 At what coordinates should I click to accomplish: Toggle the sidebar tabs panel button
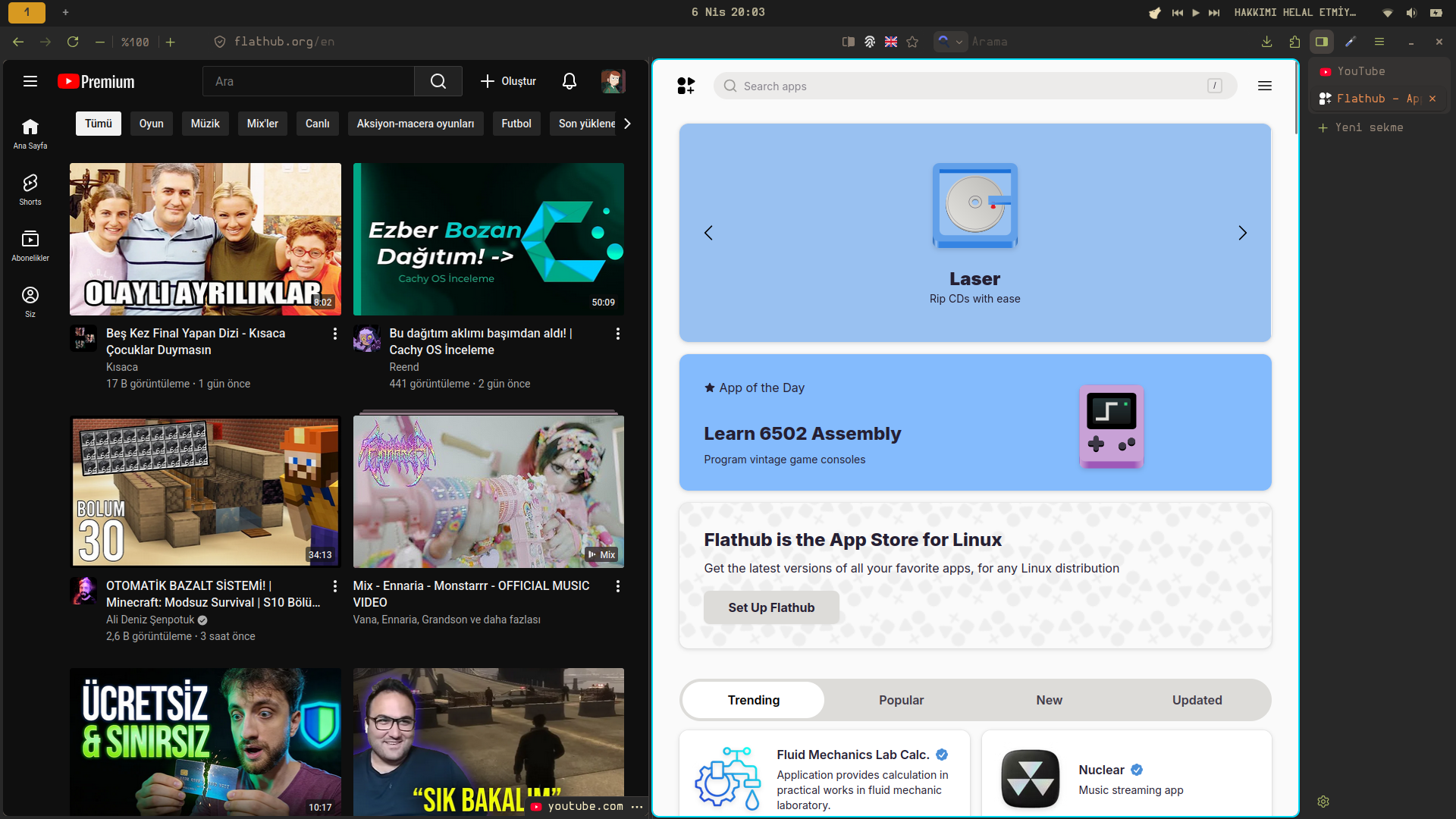click(1322, 42)
